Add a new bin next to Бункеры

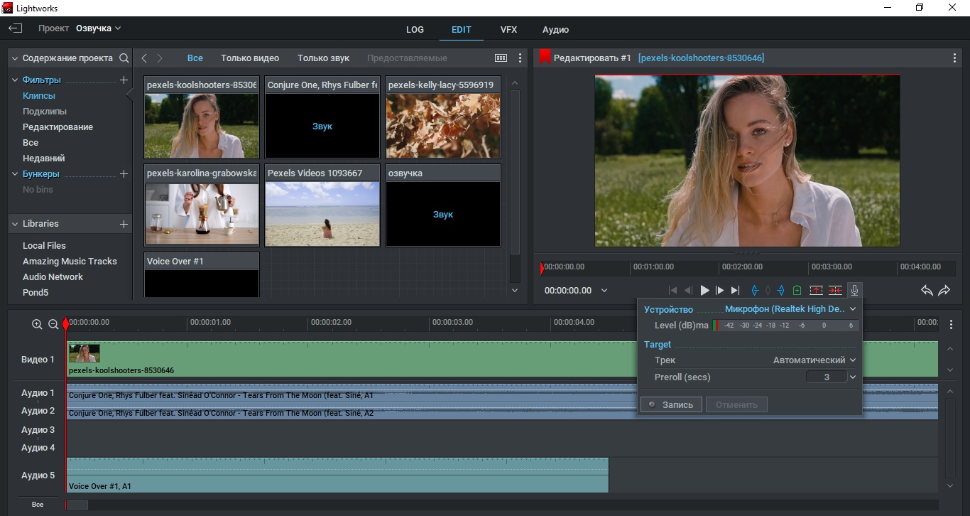point(124,174)
